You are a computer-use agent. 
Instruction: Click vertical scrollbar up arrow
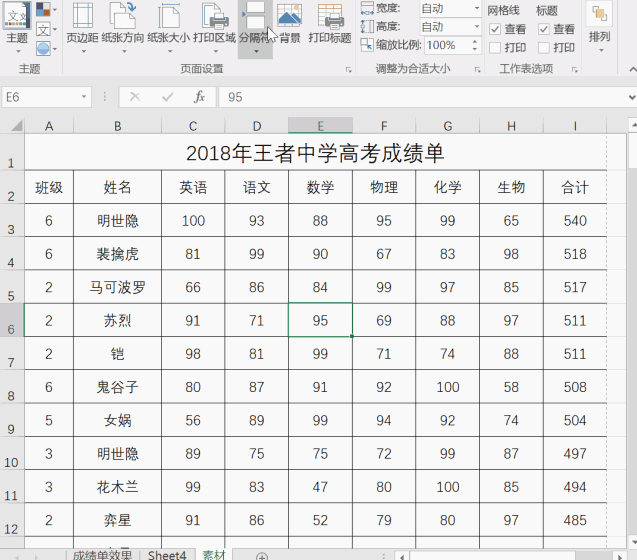click(633, 126)
